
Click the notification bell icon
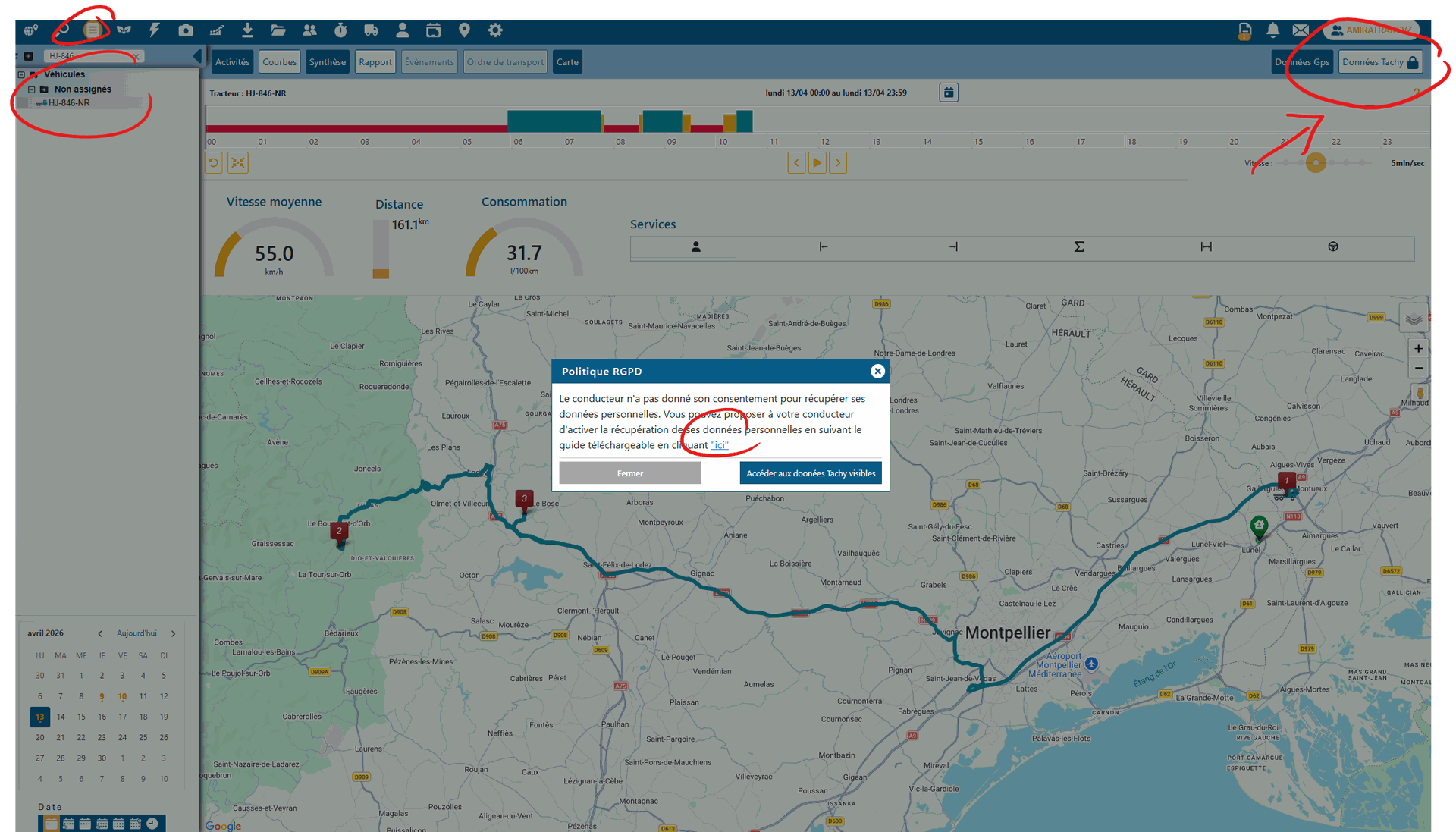click(1272, 30)
